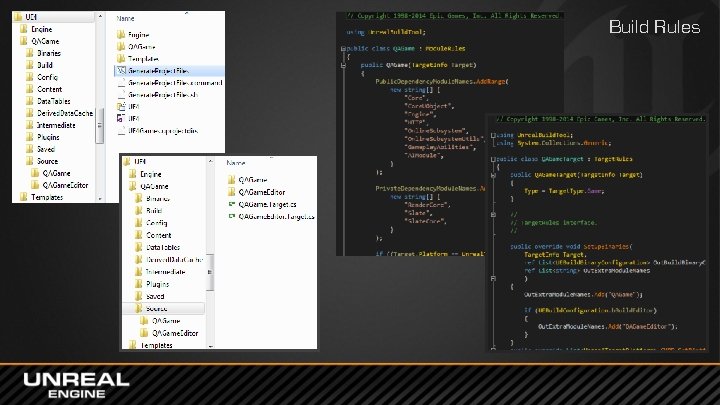Screen dimensions: 720x405
Task: Click the Name column header above QAGame.Target.cs
Action: (236, 163)
